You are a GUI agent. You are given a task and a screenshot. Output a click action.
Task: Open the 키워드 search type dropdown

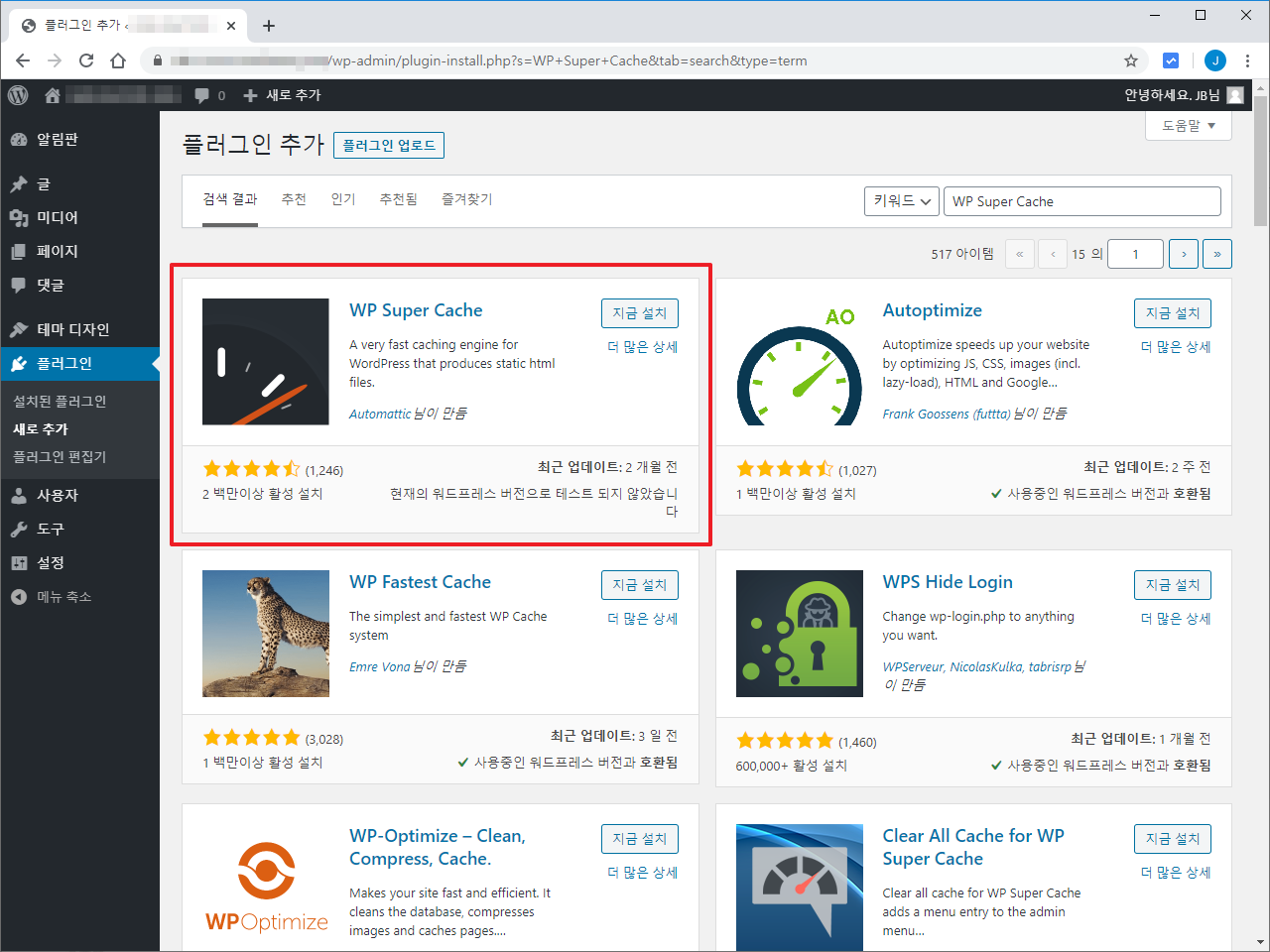(x=902, y=201)
